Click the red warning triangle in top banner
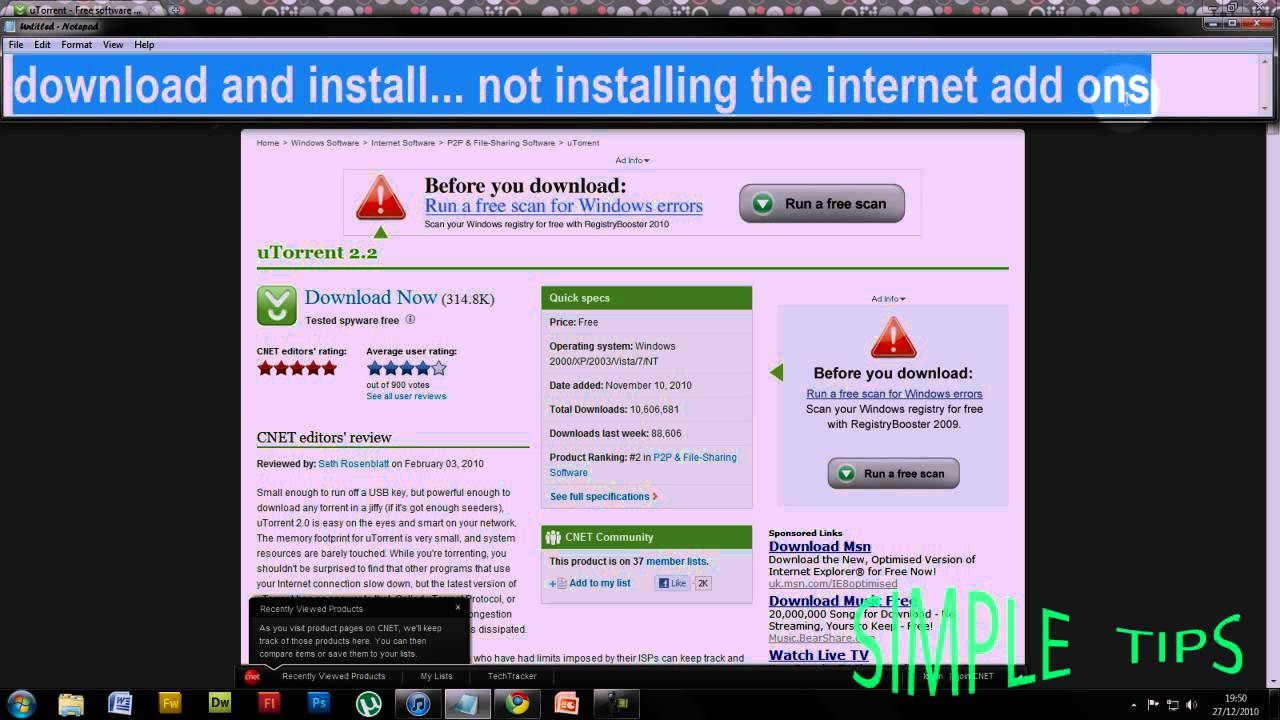This screenshot has width=1280, height=720. tap(380, 198)
